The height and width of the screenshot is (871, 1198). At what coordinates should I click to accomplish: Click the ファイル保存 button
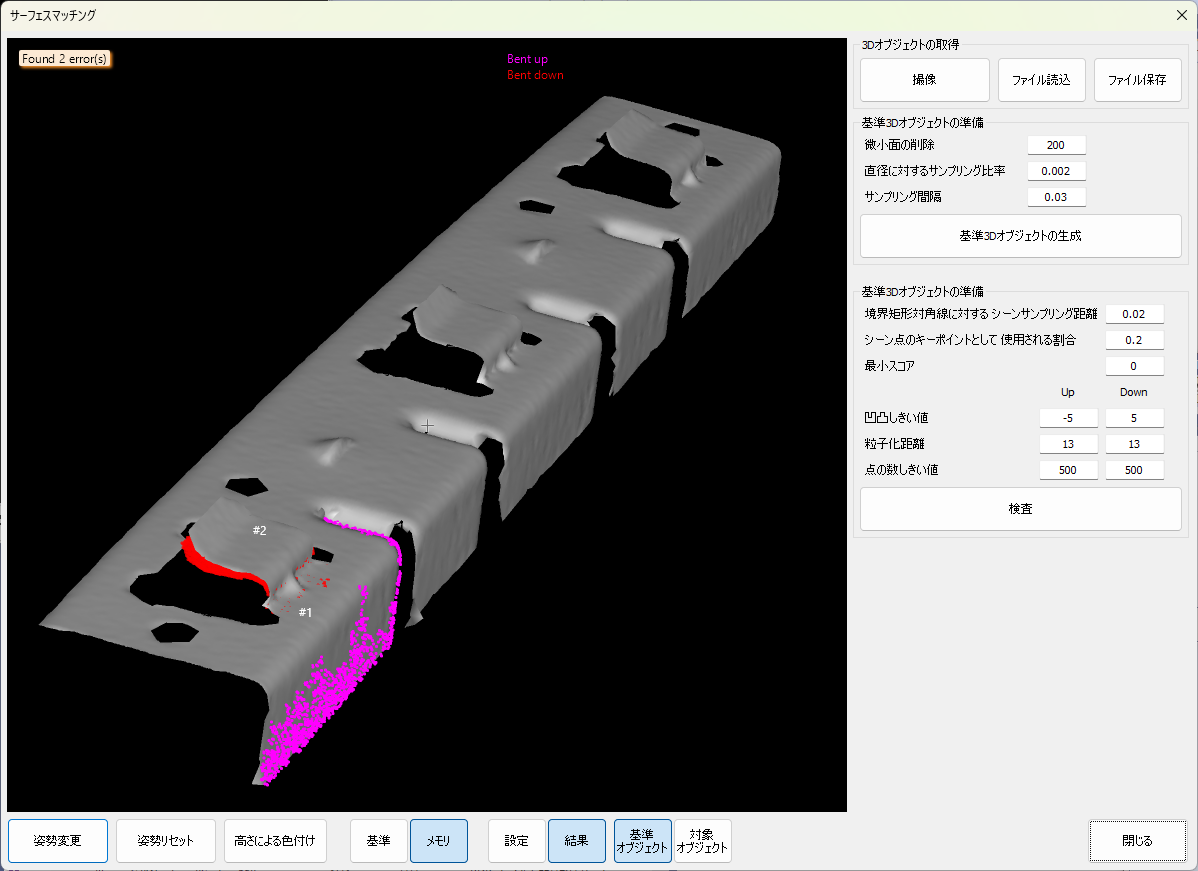click(x=1137, y=80)
